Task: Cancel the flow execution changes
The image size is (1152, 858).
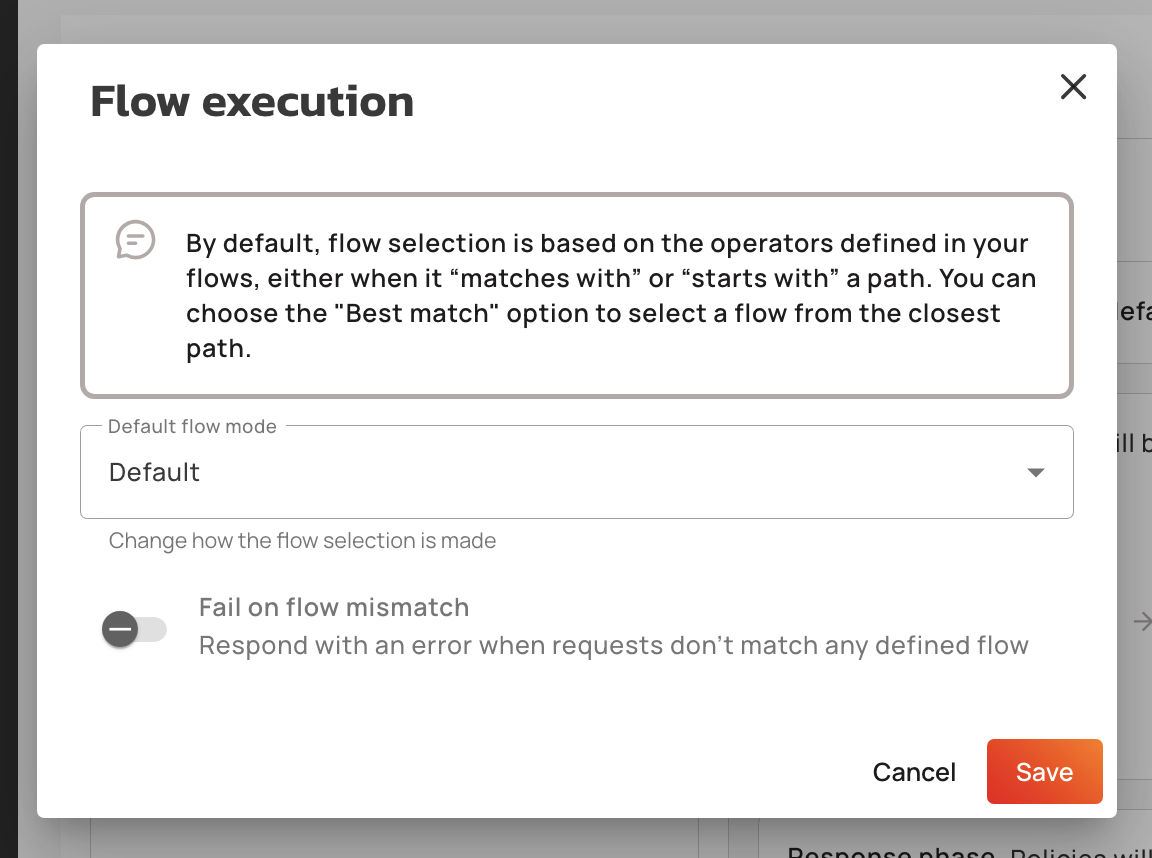Action: 914,772
